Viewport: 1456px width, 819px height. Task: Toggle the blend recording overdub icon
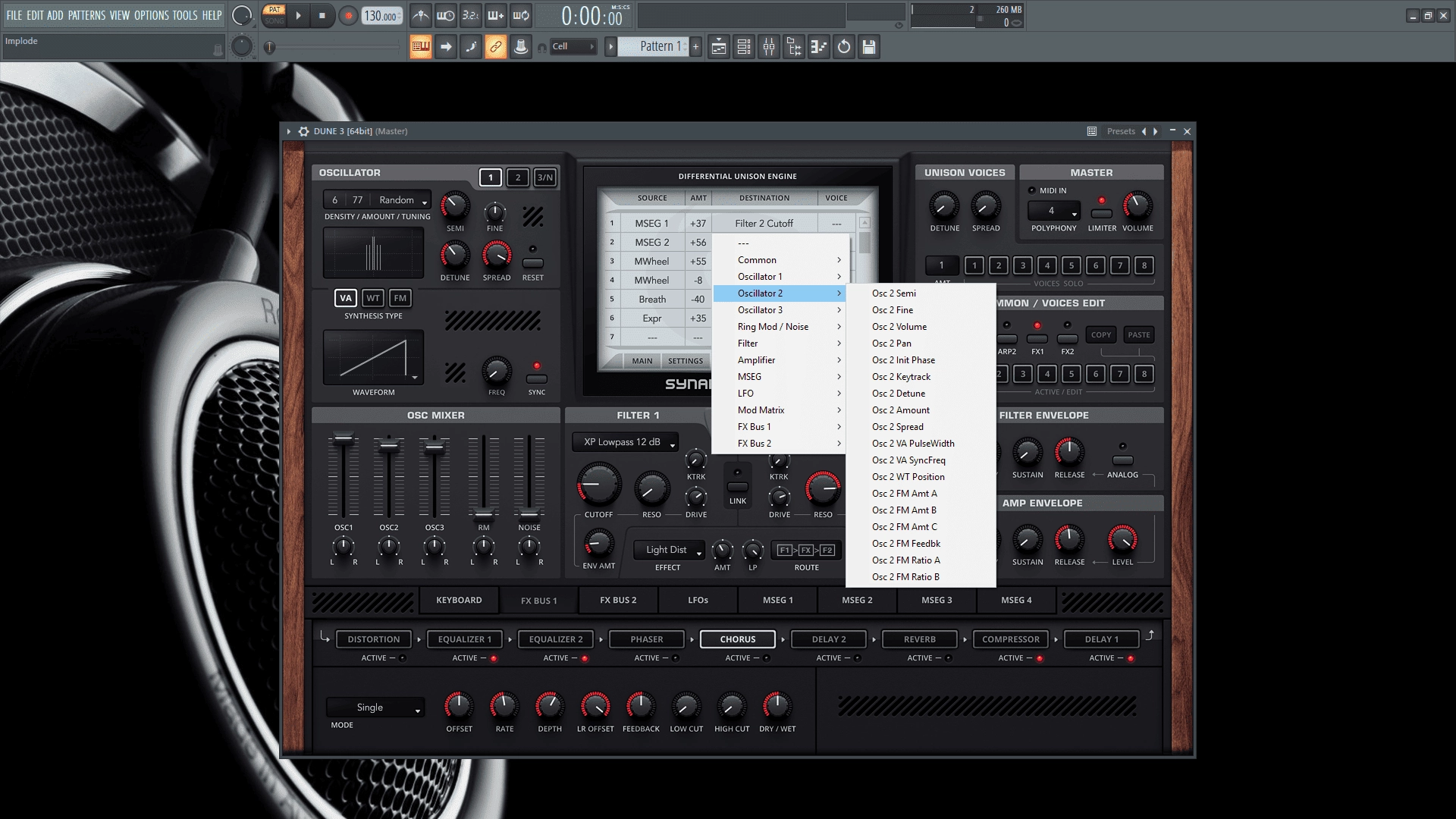[x=496, y=15]
